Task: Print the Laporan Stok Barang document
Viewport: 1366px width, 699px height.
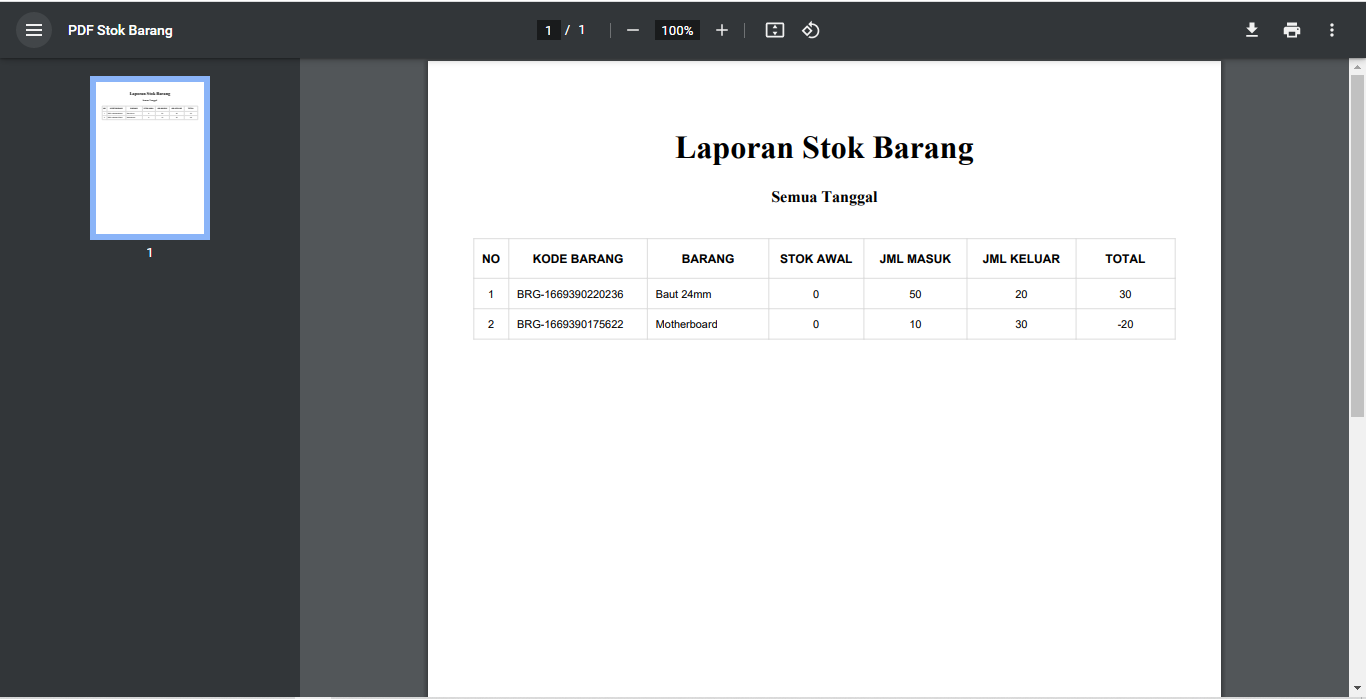Action: click(x=1291, y=30)
